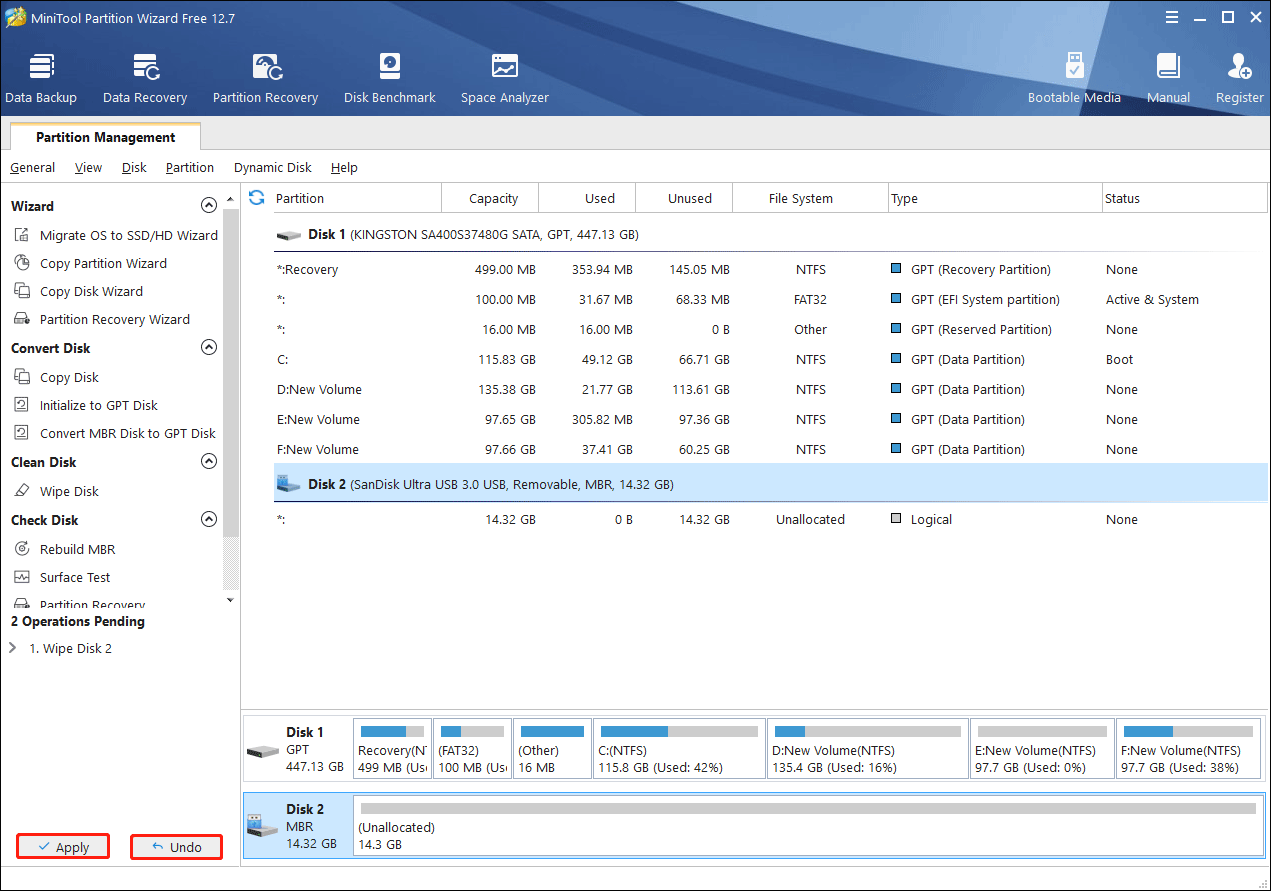Click the sidebar scroll-down arrow
The image size is (1271, 891).
tap(231, 600)
